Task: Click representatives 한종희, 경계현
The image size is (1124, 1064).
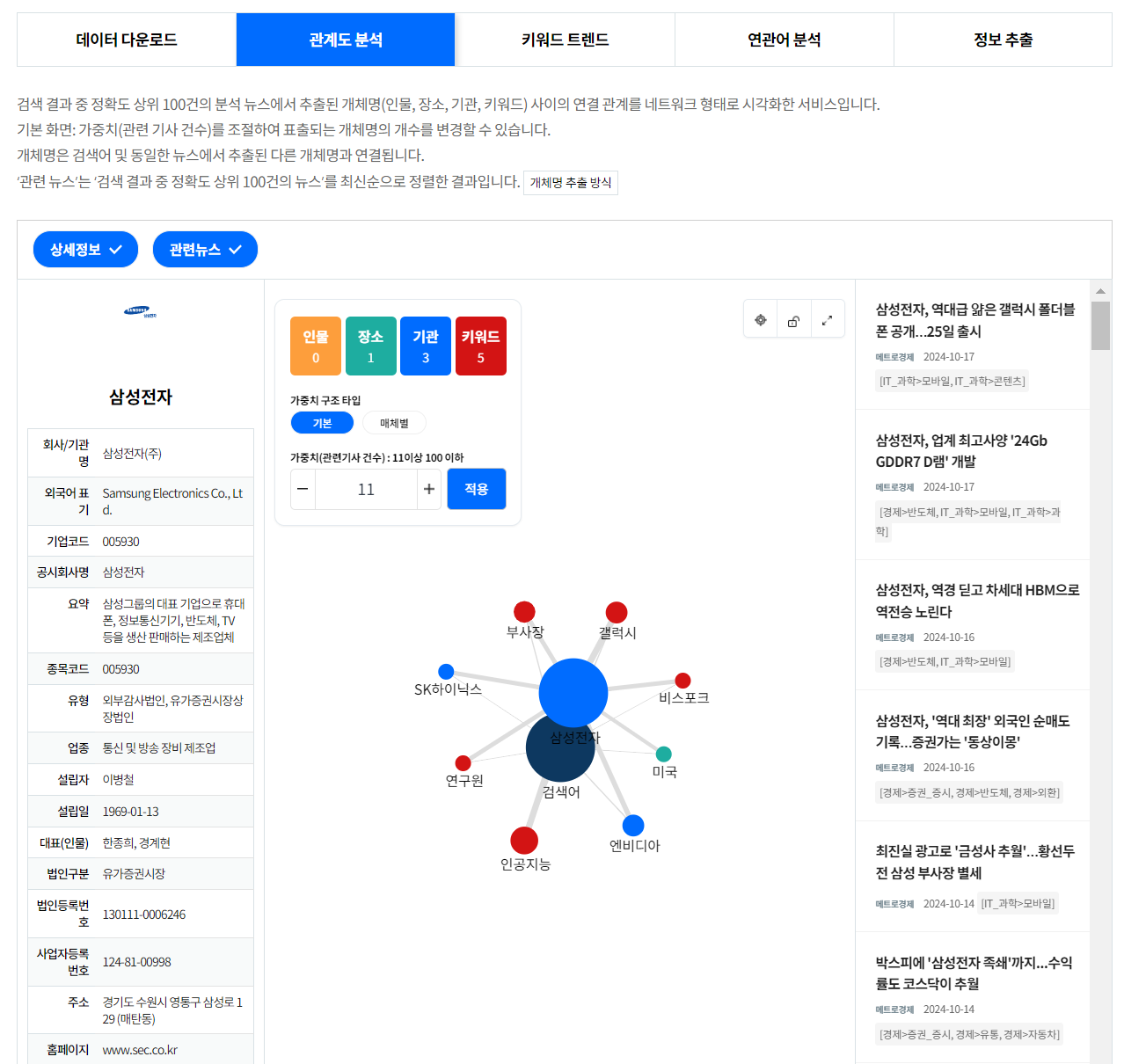Action: click(136, 843)
